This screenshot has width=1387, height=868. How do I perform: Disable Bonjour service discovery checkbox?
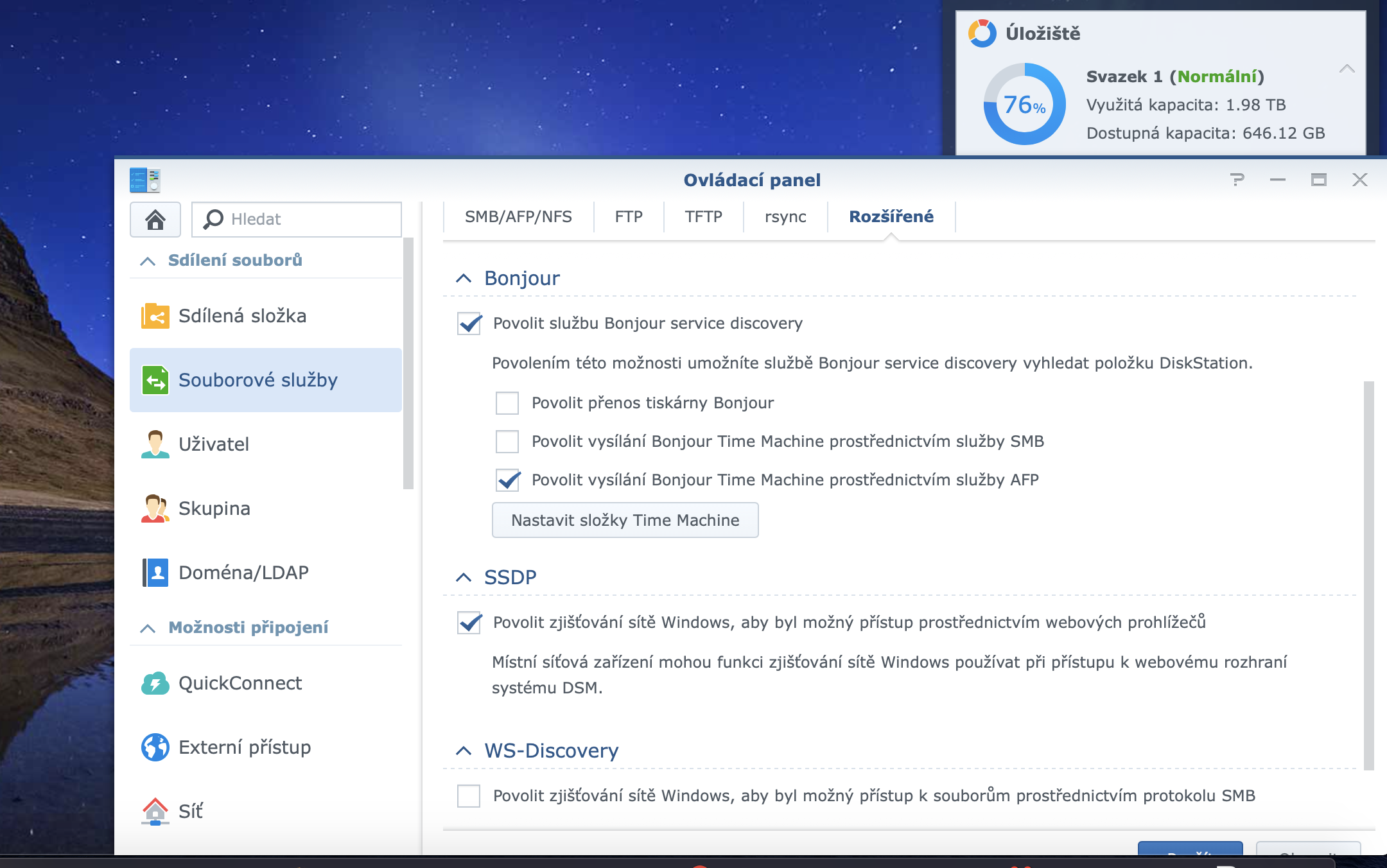click(x=469, y=324)
